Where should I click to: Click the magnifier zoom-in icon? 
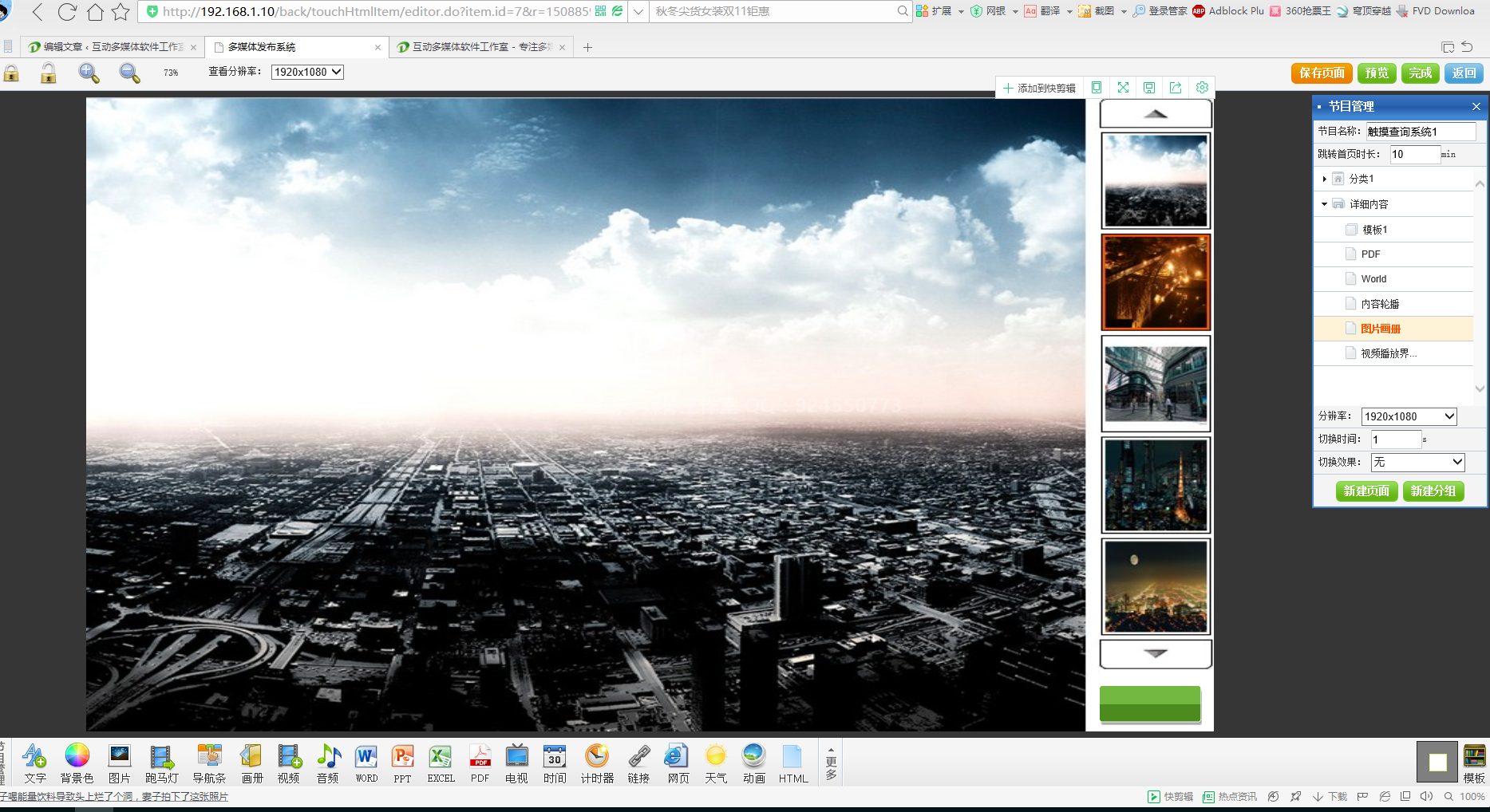[89, 73]
